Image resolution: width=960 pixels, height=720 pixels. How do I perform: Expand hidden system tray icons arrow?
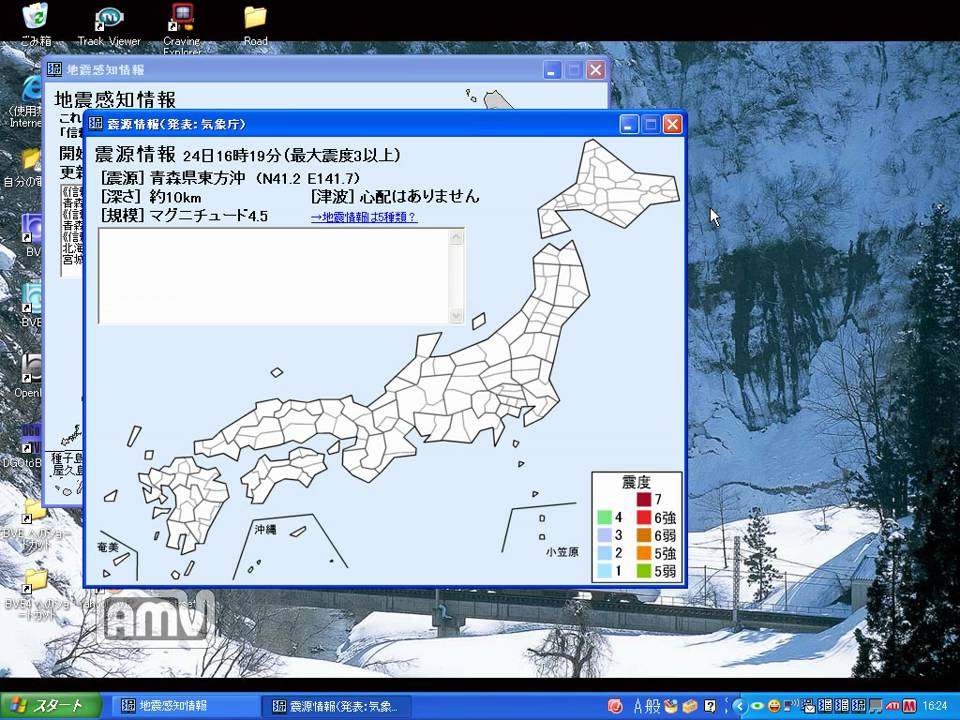(x=741, y=705)
